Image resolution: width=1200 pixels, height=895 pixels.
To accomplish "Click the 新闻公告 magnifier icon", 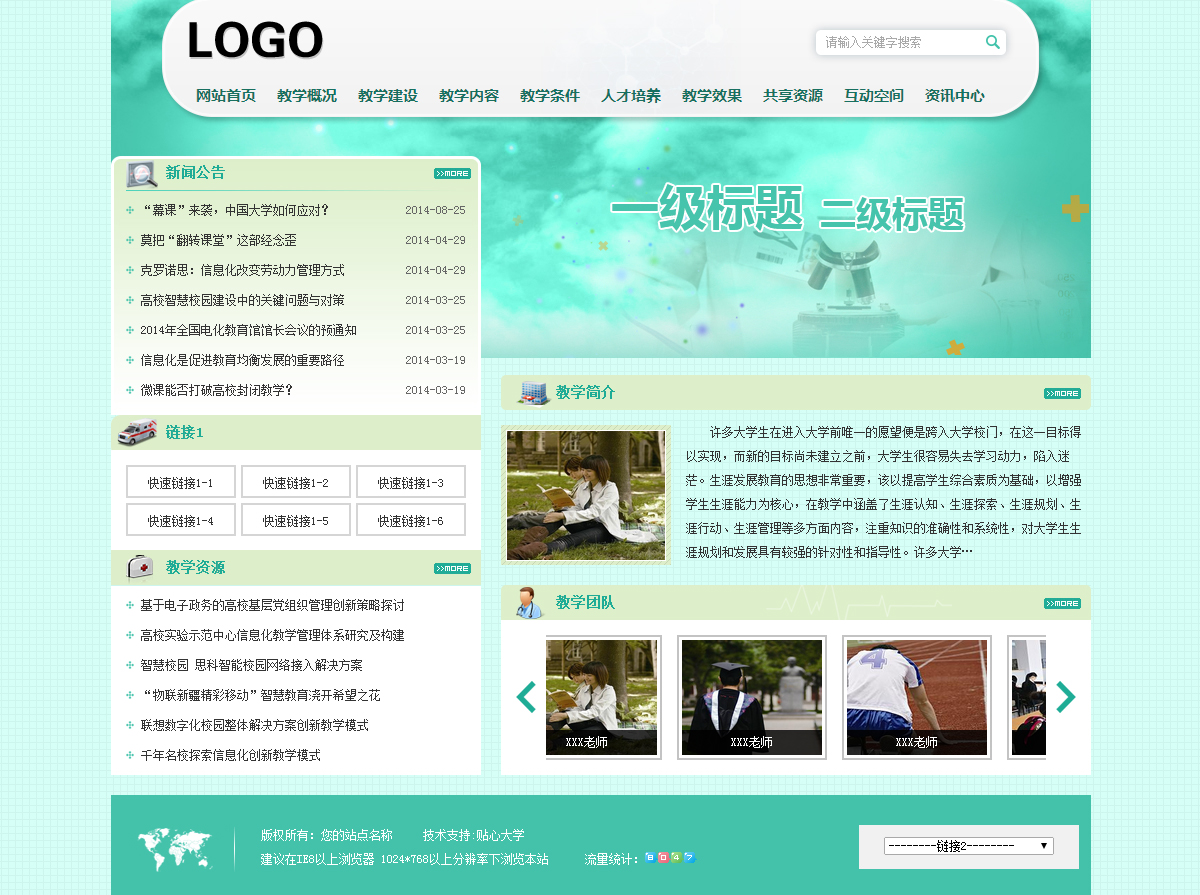I will [x=142, y=174].
